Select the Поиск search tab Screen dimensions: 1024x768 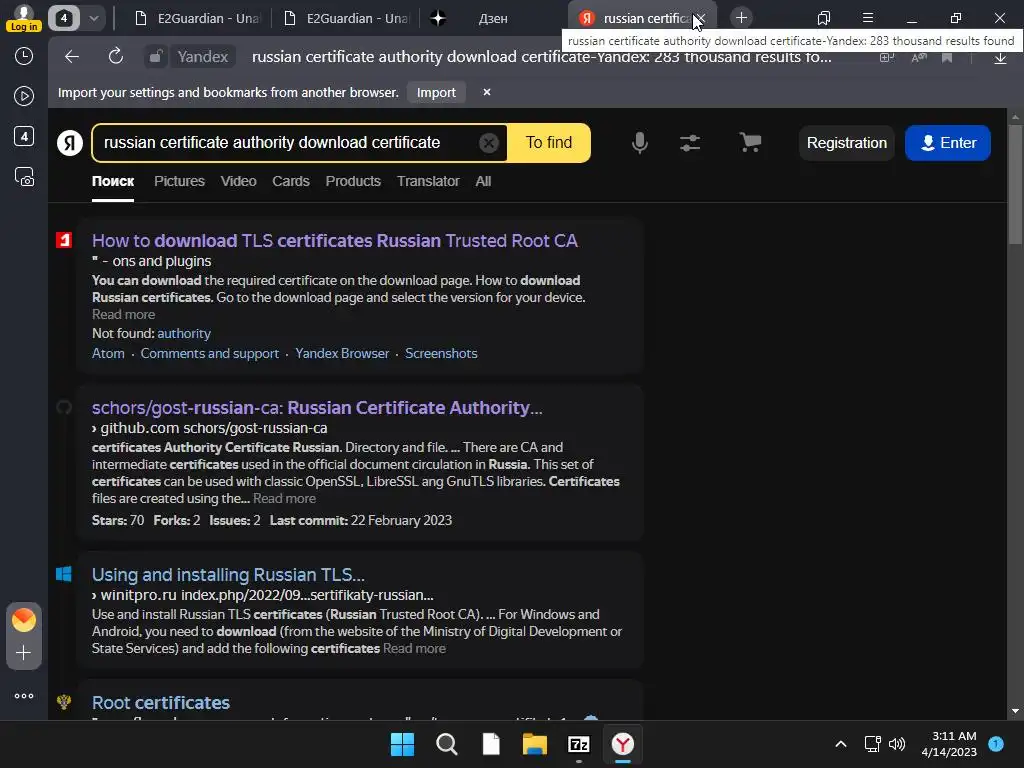pyautogui.click(x=113, y=182)
